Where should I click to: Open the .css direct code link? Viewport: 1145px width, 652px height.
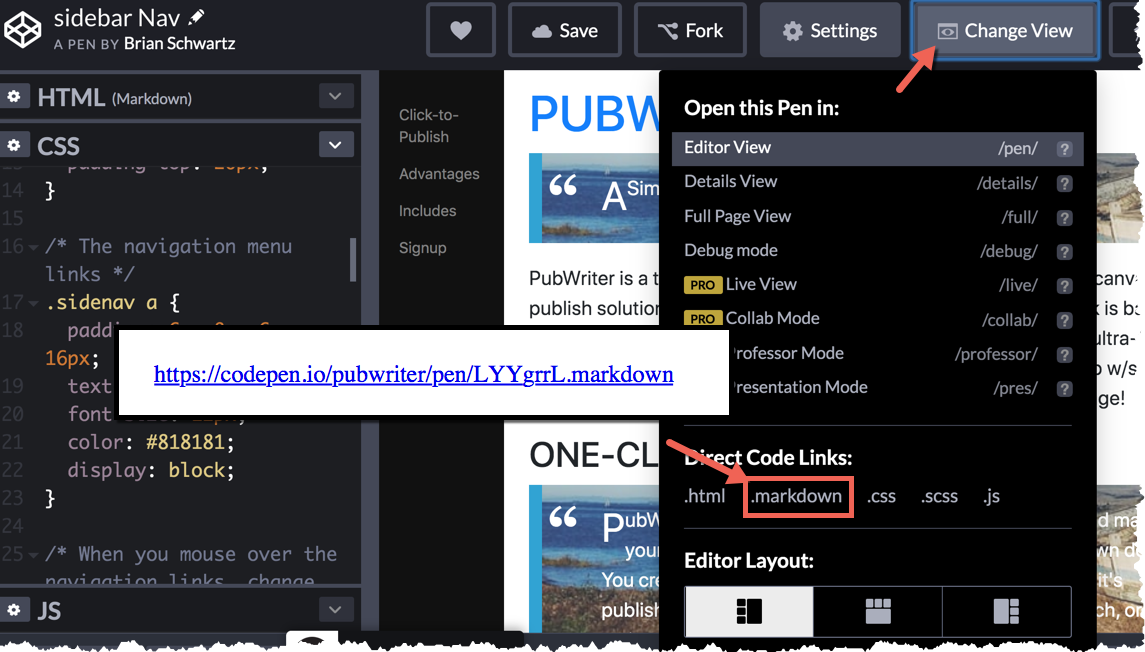pyautogui.click(x=881, y=496)
